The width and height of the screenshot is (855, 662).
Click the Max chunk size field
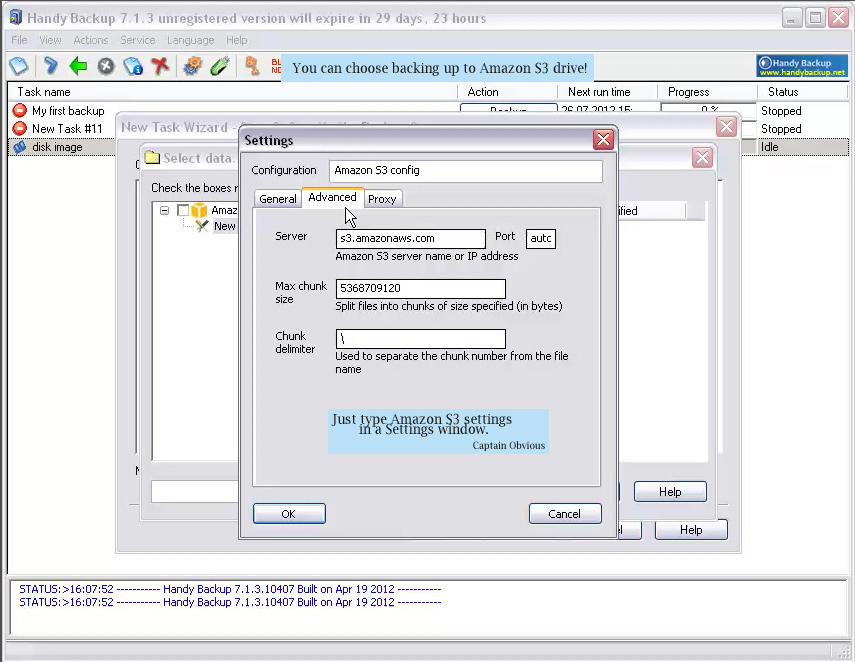(x=420, y=289)
